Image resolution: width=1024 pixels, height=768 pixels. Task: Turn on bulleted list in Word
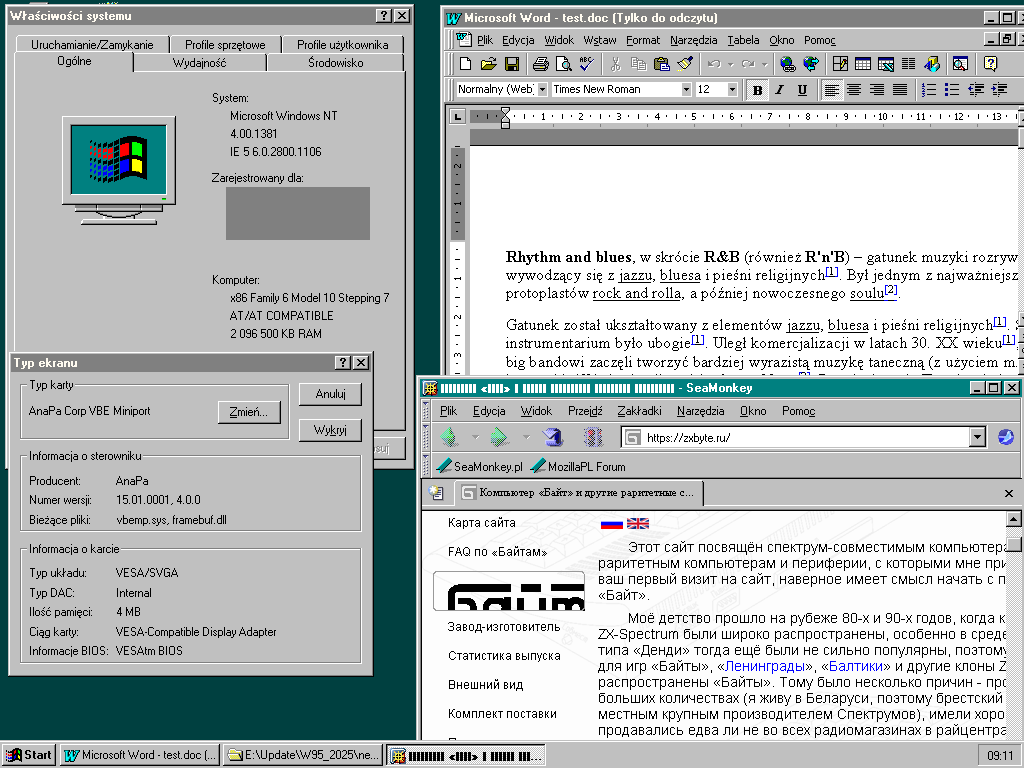(x=952, y=89)
